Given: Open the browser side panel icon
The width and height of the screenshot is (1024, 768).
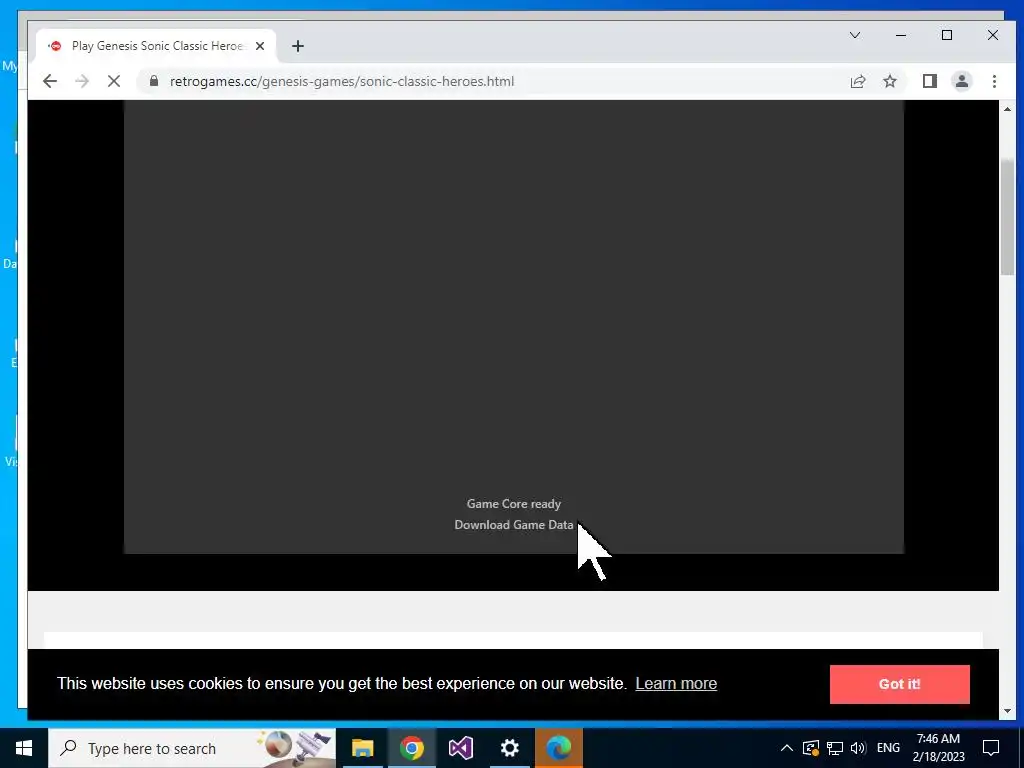Looking at the screenshot, I should tap(929, 81).
